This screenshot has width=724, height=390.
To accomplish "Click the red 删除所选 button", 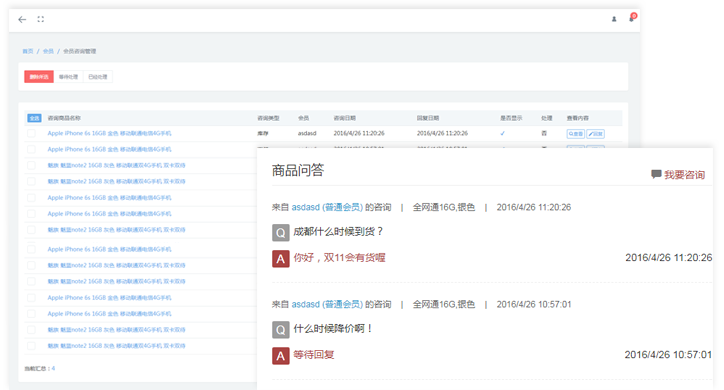I will point(39,77).
